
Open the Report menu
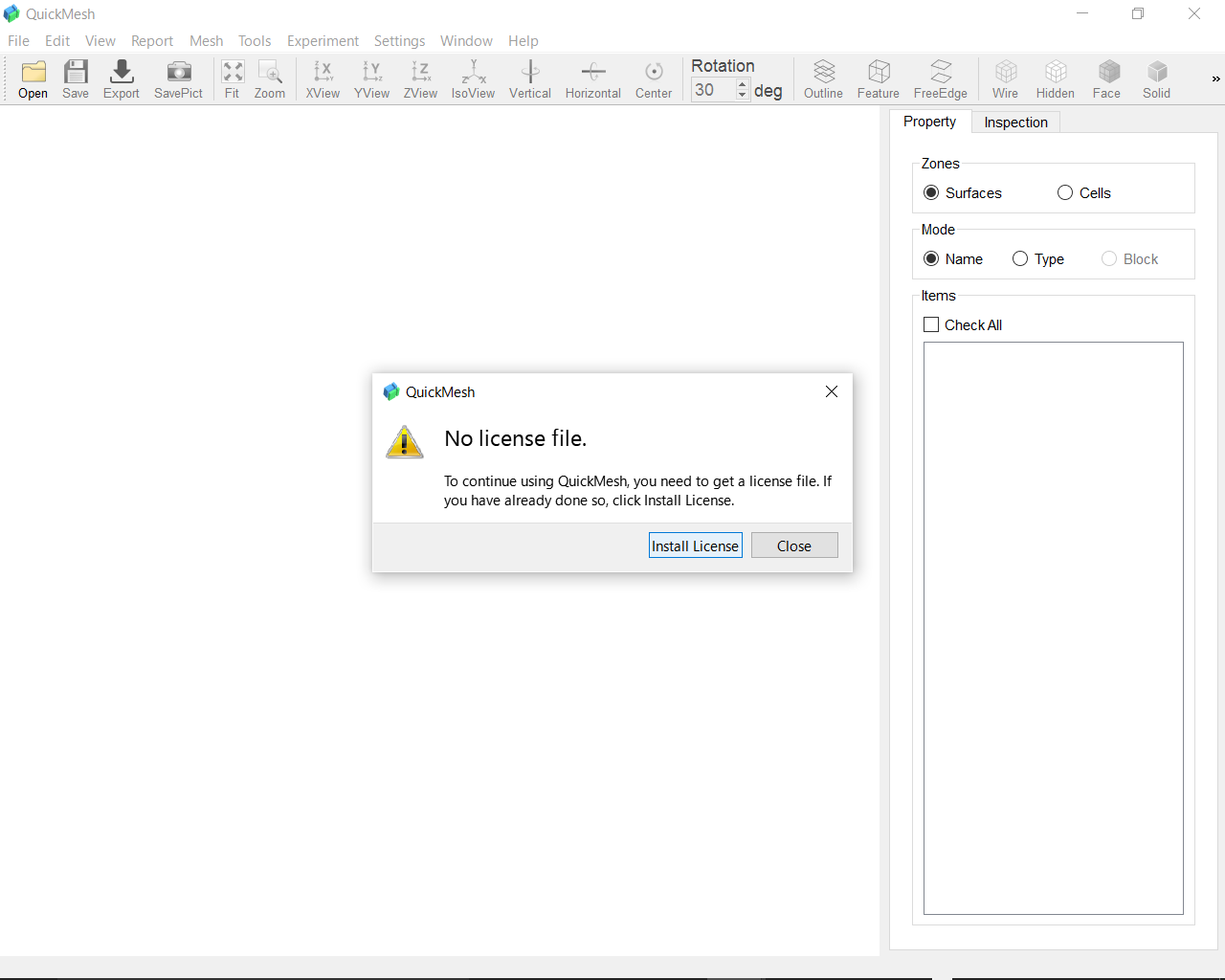152,41
